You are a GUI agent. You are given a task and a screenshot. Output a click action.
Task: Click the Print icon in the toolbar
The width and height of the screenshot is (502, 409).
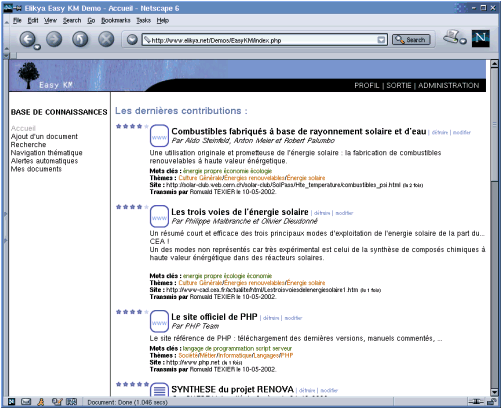(x=451, y=36)
